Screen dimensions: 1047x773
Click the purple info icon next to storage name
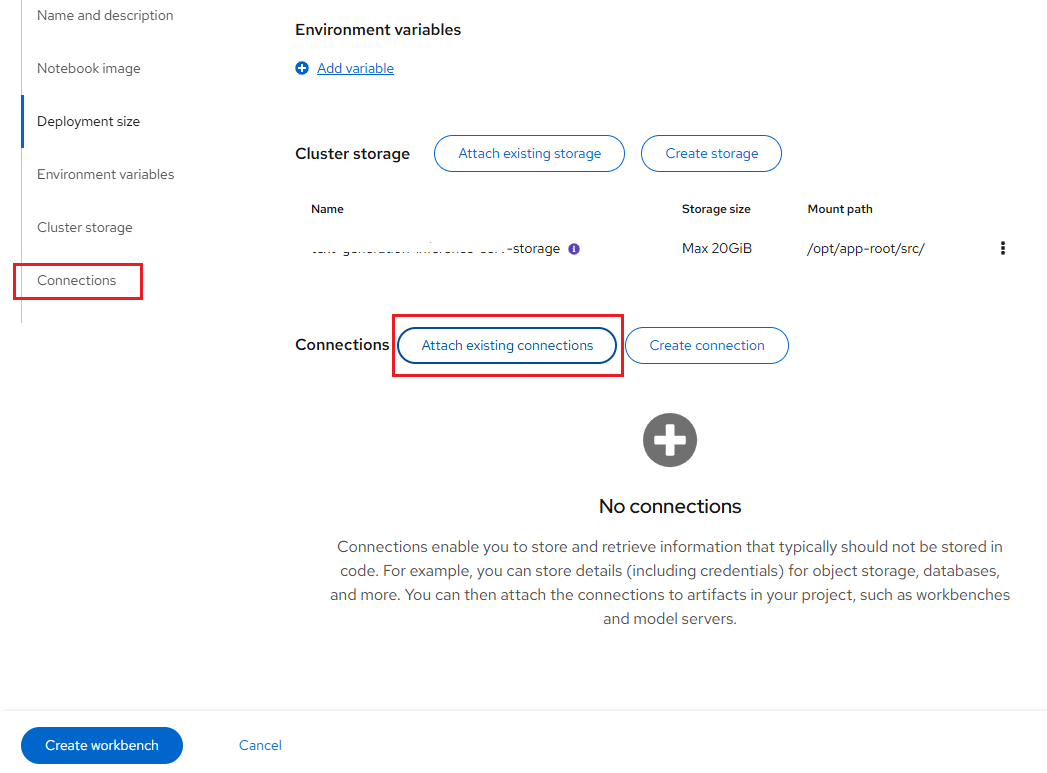pos(574,249)
